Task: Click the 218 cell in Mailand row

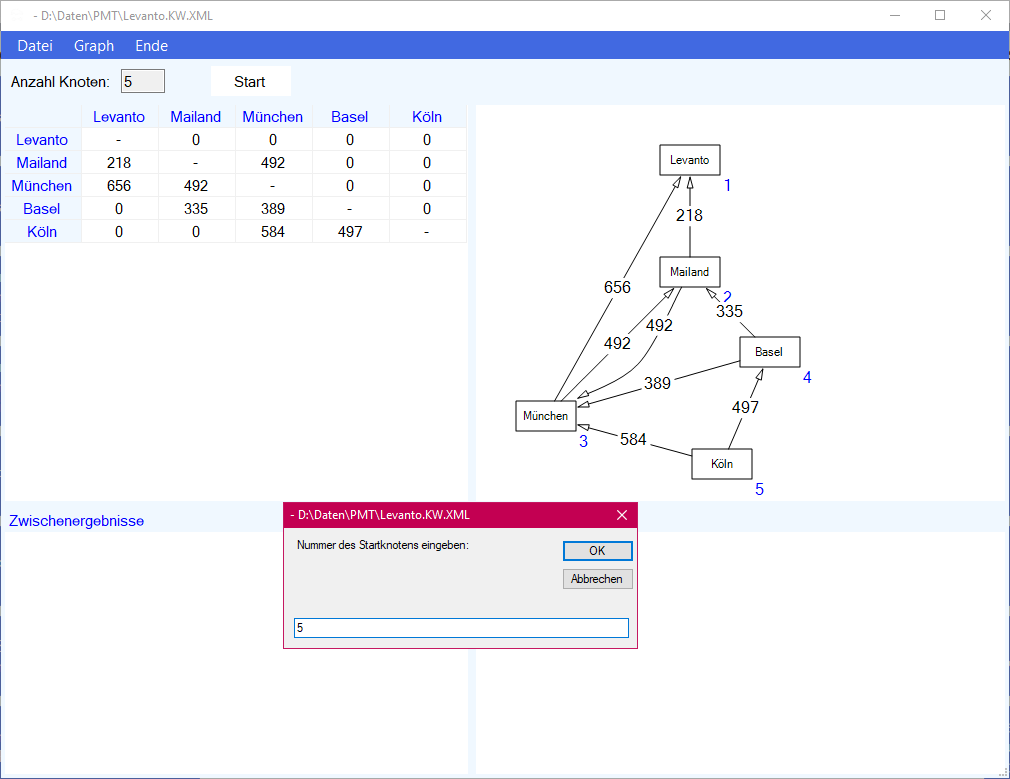Action: (119, 163)
